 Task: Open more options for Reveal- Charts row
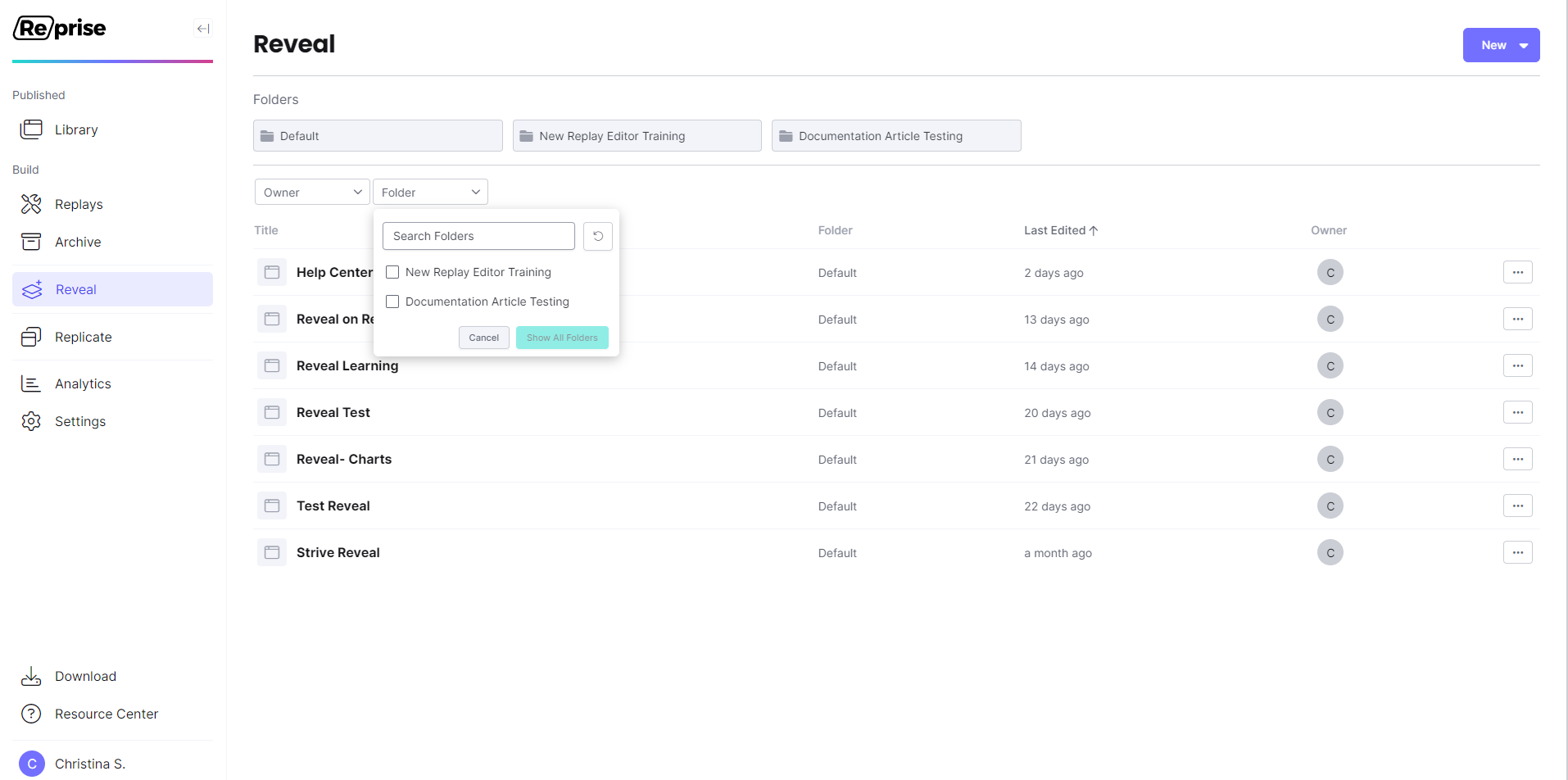[1518, 459]
